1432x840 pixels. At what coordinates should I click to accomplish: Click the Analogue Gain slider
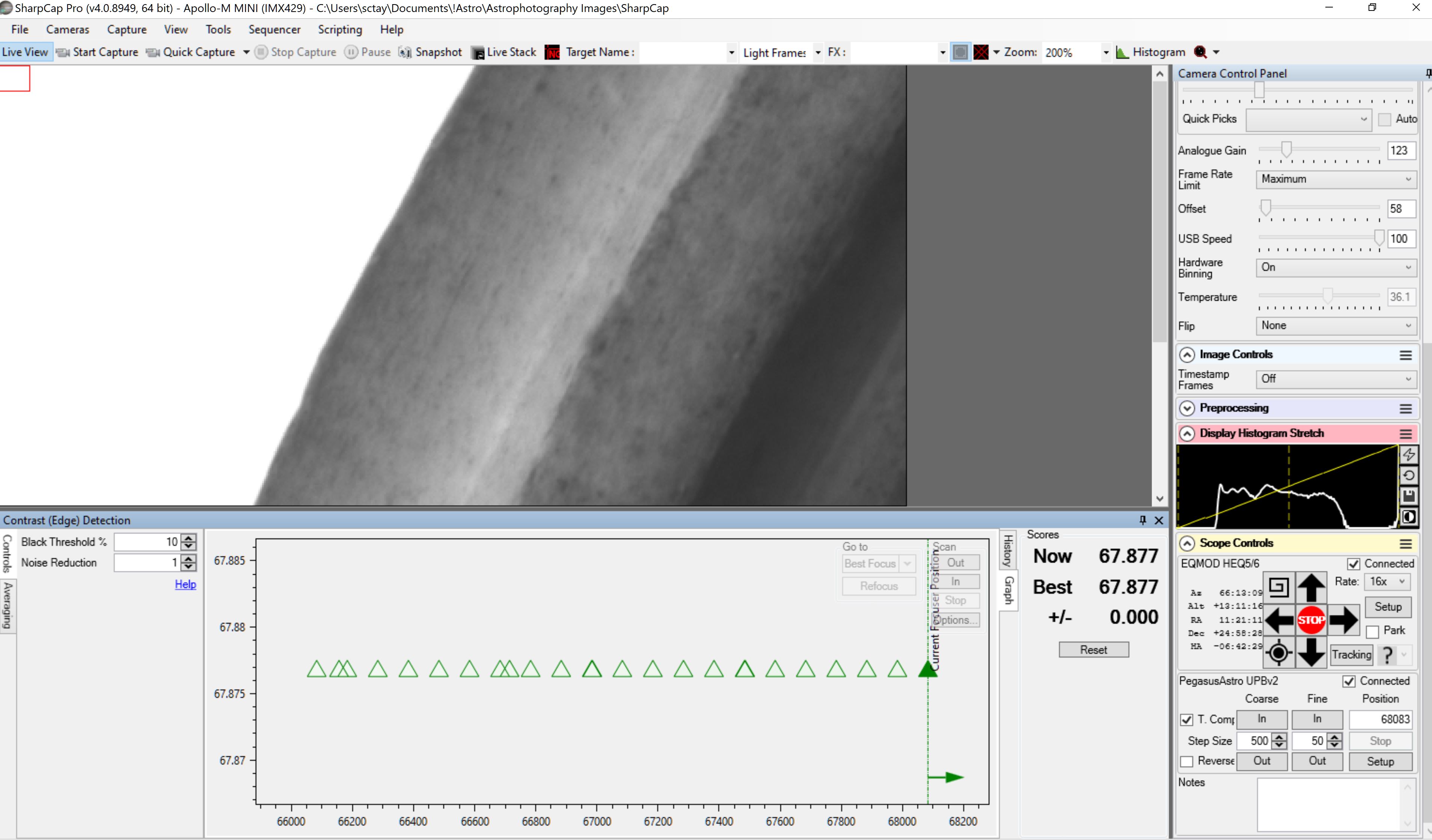[1319, 150]
